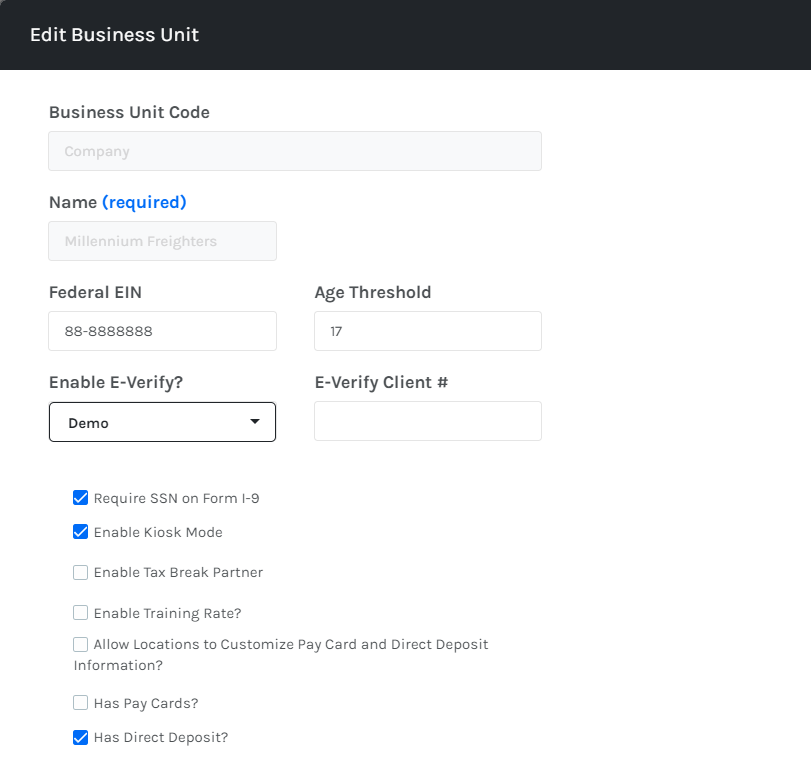Click the Enable E-Verify? label

(x=116, y=383)
